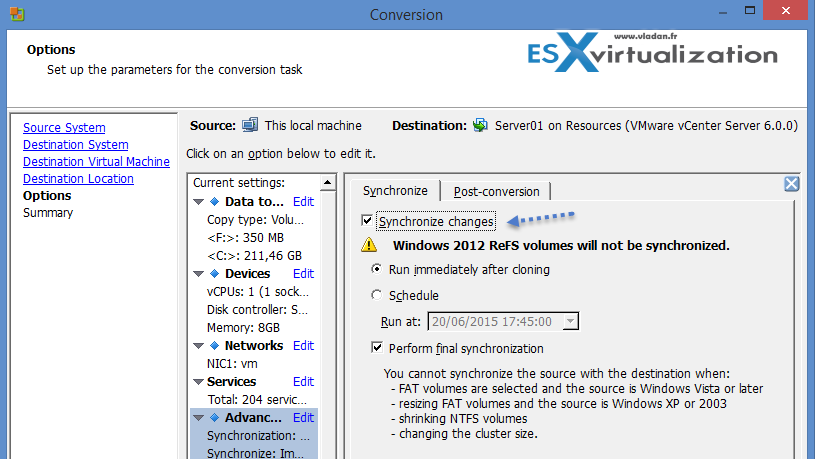Screen dimensions: 815x459
Task: Click the local machine source computer icon
Action: pyautogui.click(x=250, y=125)
